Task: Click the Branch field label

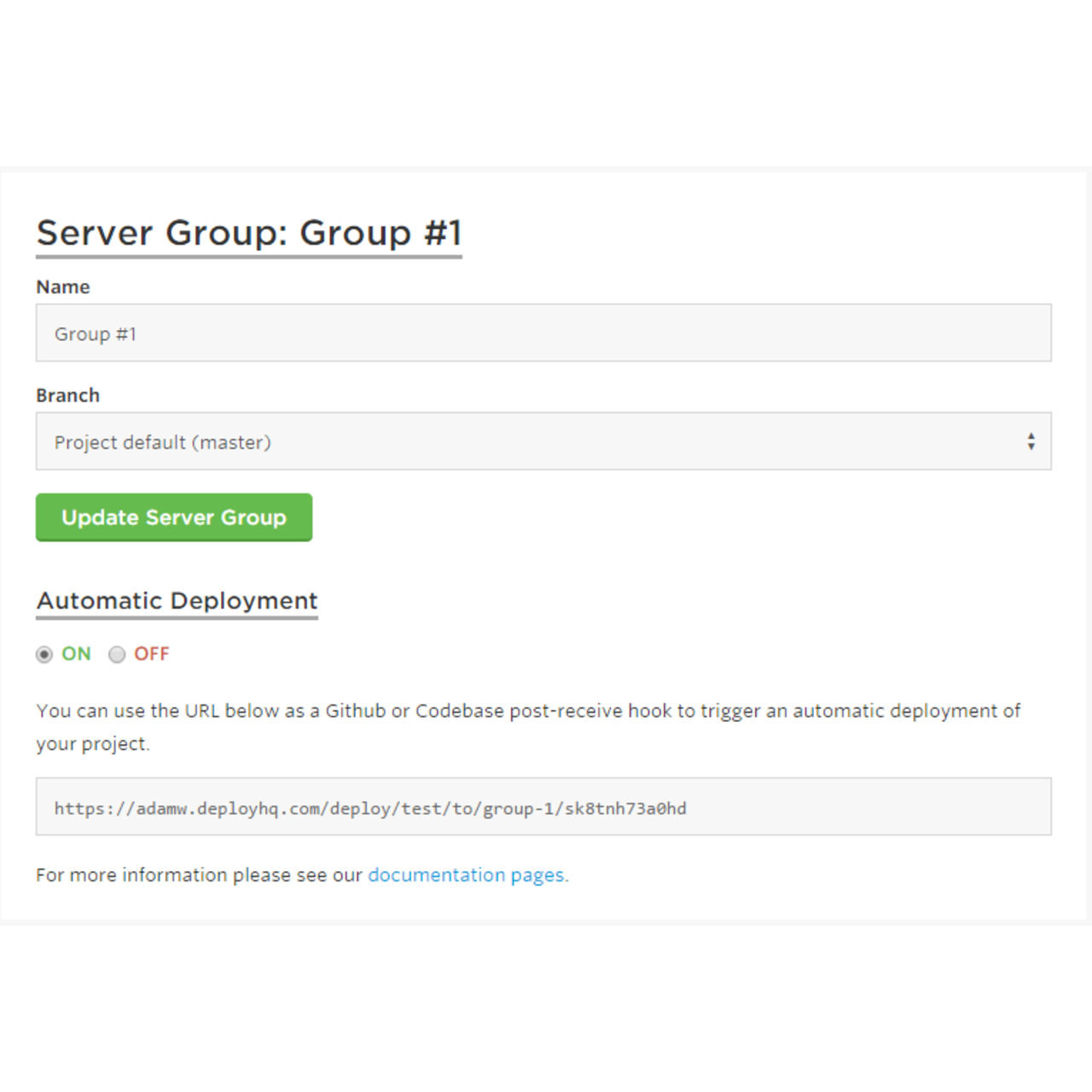Action: point(67,394)
